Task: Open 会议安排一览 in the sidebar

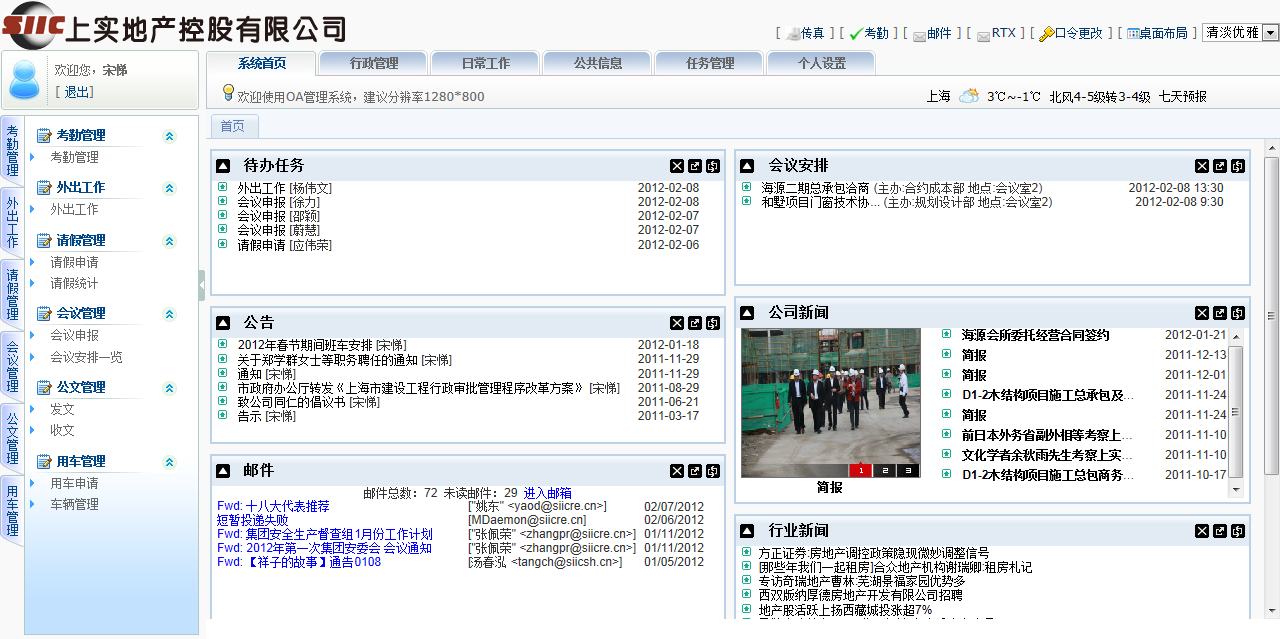Action: 87,357
